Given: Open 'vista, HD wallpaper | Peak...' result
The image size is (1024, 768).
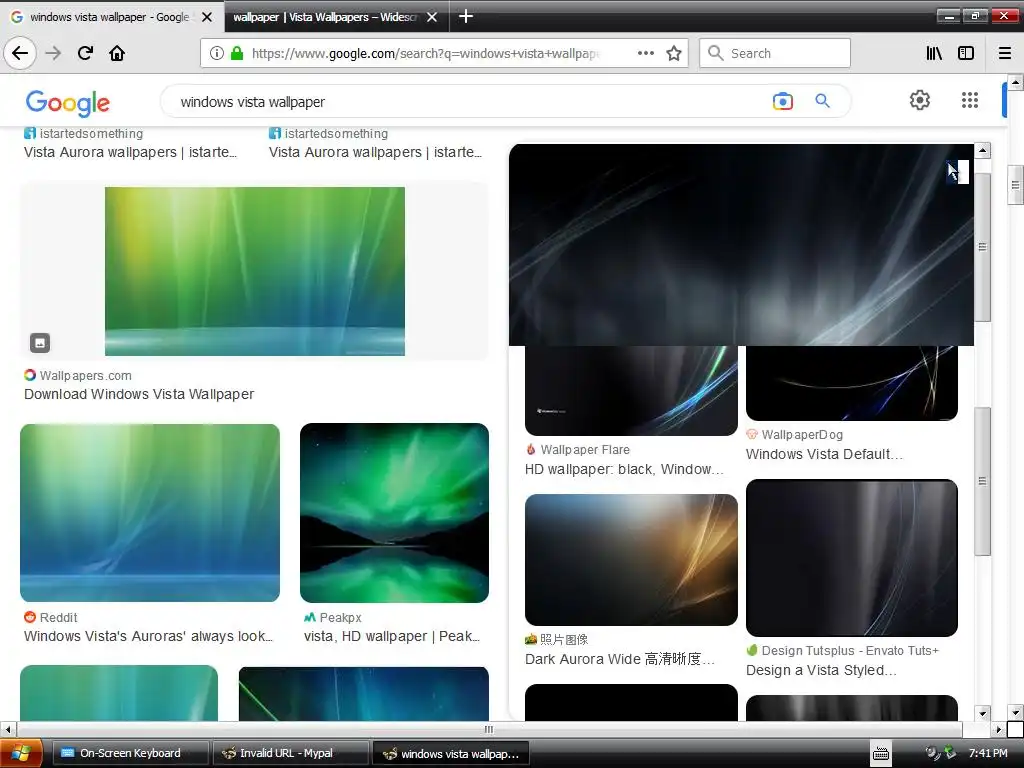Looking at the screenshot, I should [392, 636].
